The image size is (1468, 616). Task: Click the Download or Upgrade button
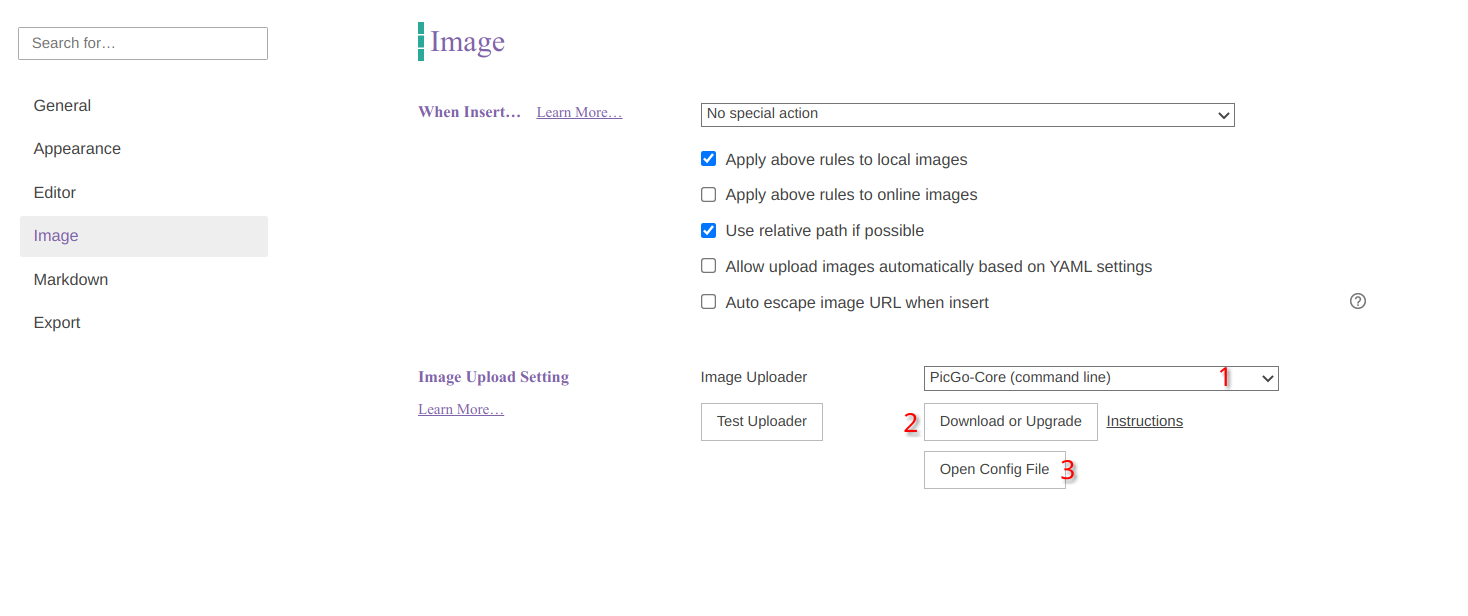[1011, 422]
